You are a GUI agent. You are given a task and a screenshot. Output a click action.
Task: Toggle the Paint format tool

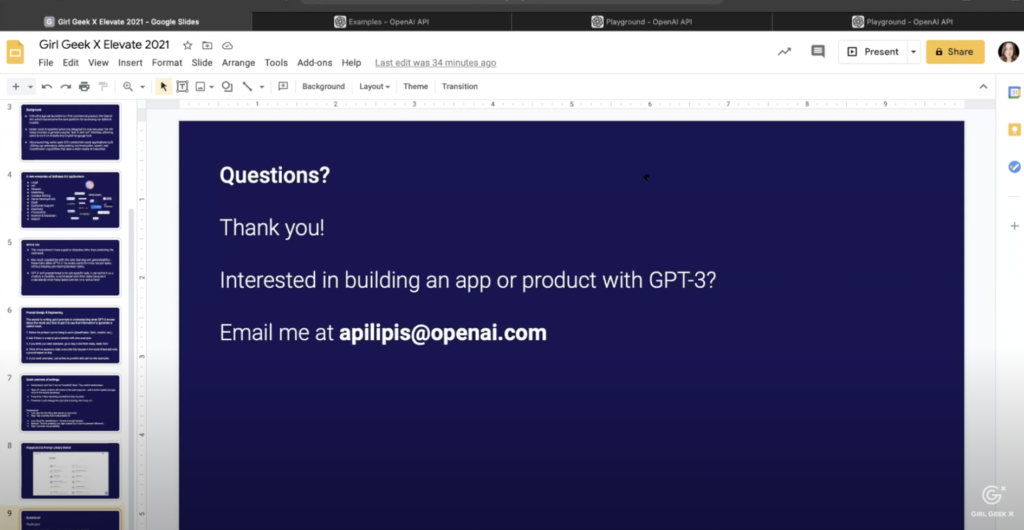(x=103, y=86)
